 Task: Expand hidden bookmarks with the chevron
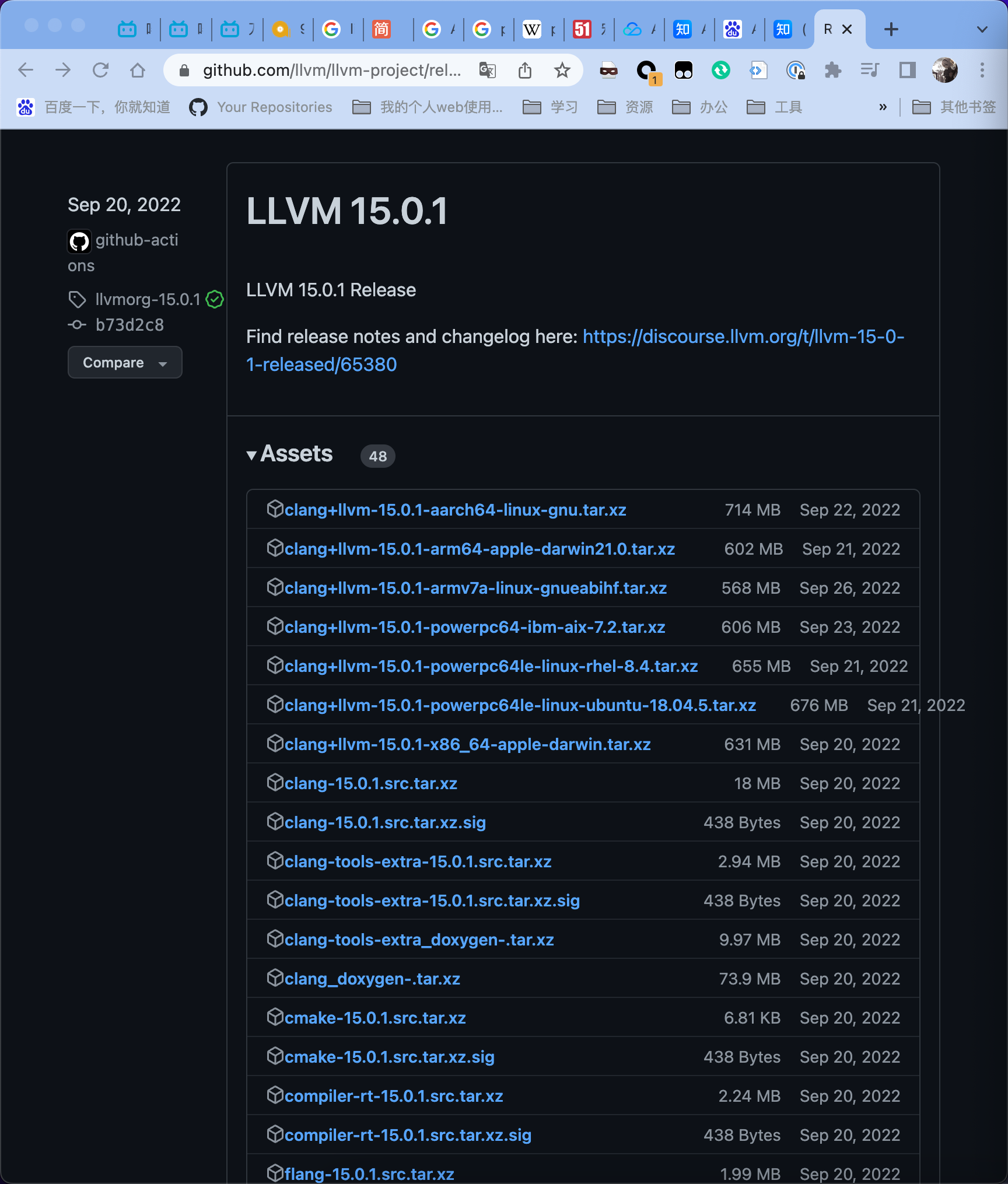(883, 107)
